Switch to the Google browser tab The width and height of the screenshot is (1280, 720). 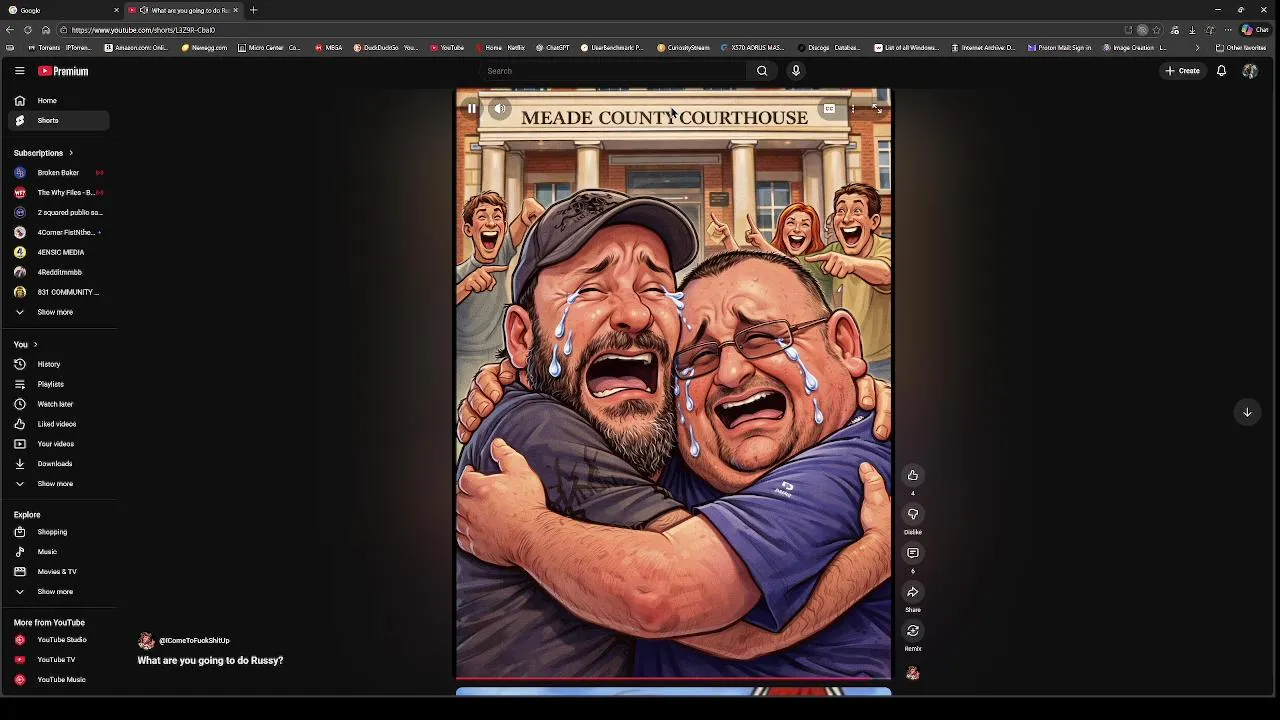60,10
